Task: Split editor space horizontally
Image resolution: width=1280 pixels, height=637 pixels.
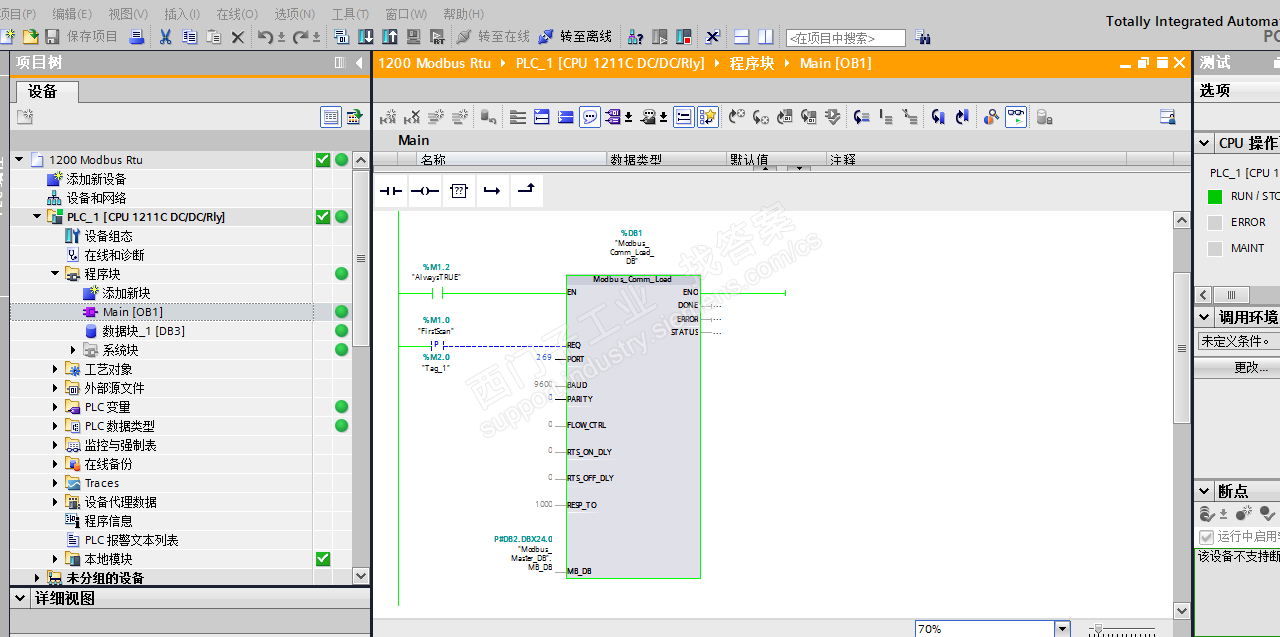Action: pyautogui.click(x=741, y=37)
